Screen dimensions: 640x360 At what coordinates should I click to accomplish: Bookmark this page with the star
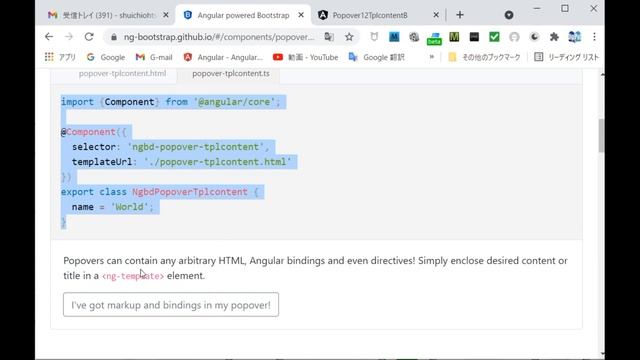click(x=349, y=37)
